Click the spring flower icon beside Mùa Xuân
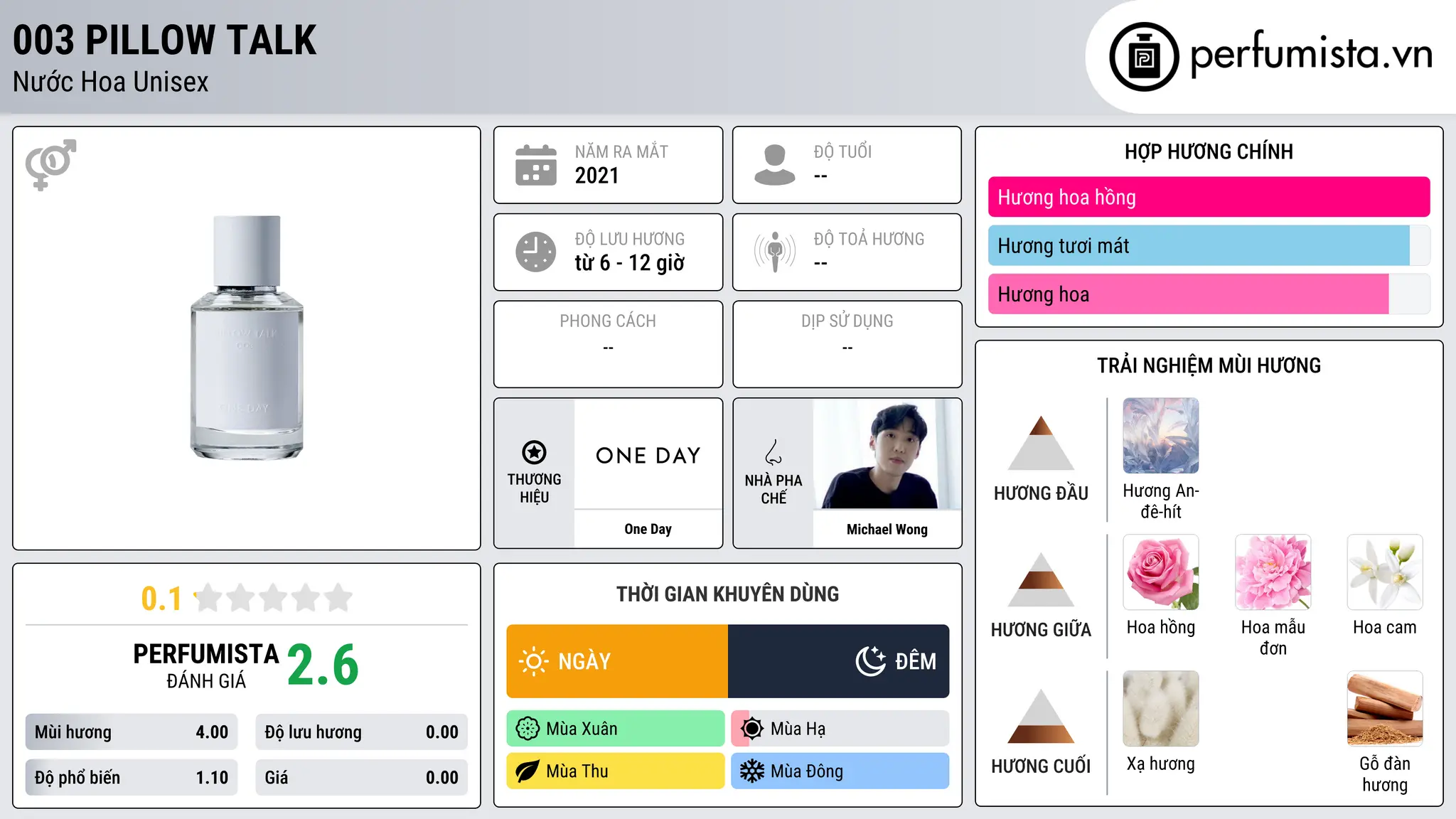Screen dimensions: 1456x819 coord(528,729)
